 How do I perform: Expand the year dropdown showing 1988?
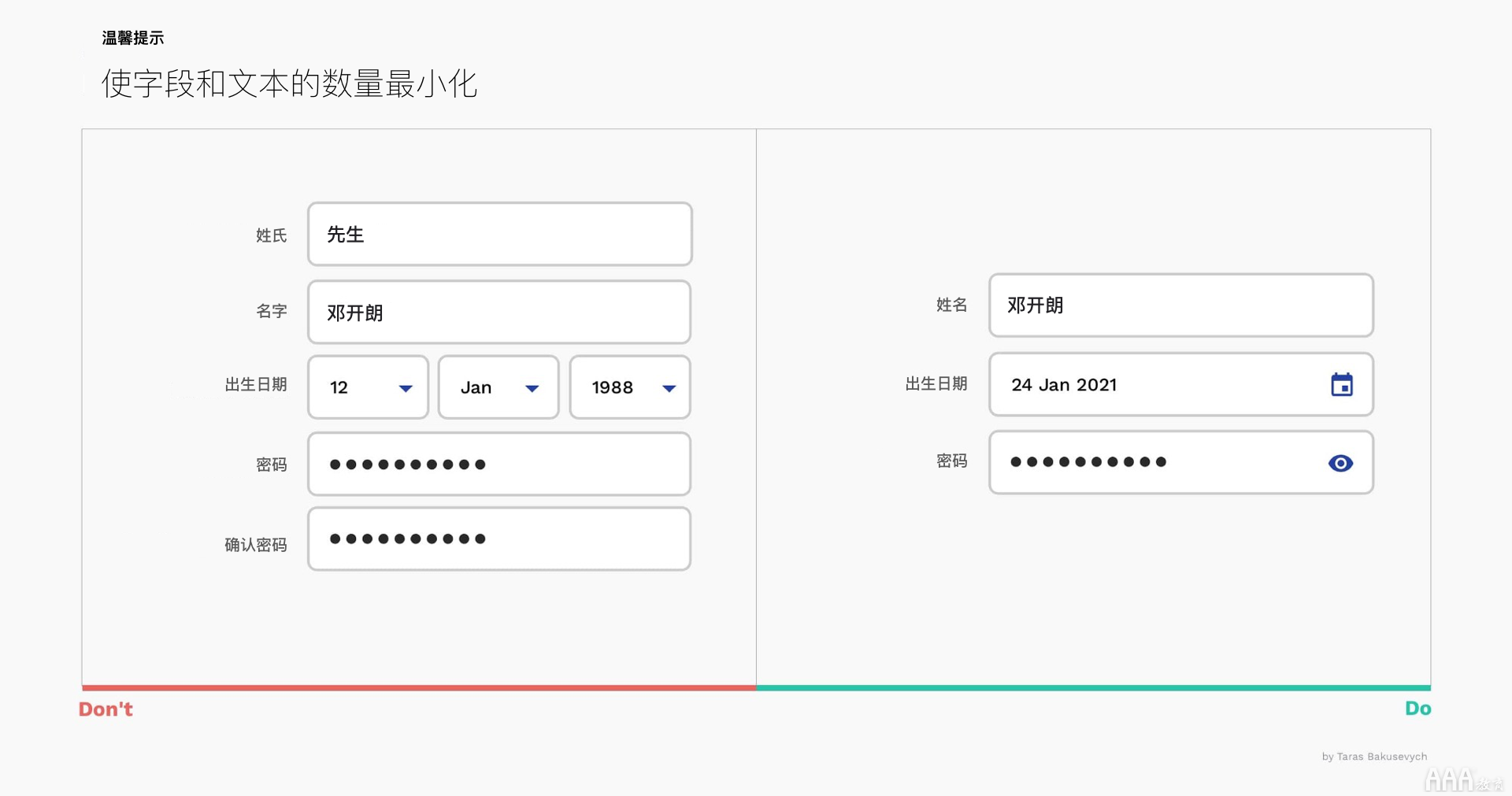630,387
